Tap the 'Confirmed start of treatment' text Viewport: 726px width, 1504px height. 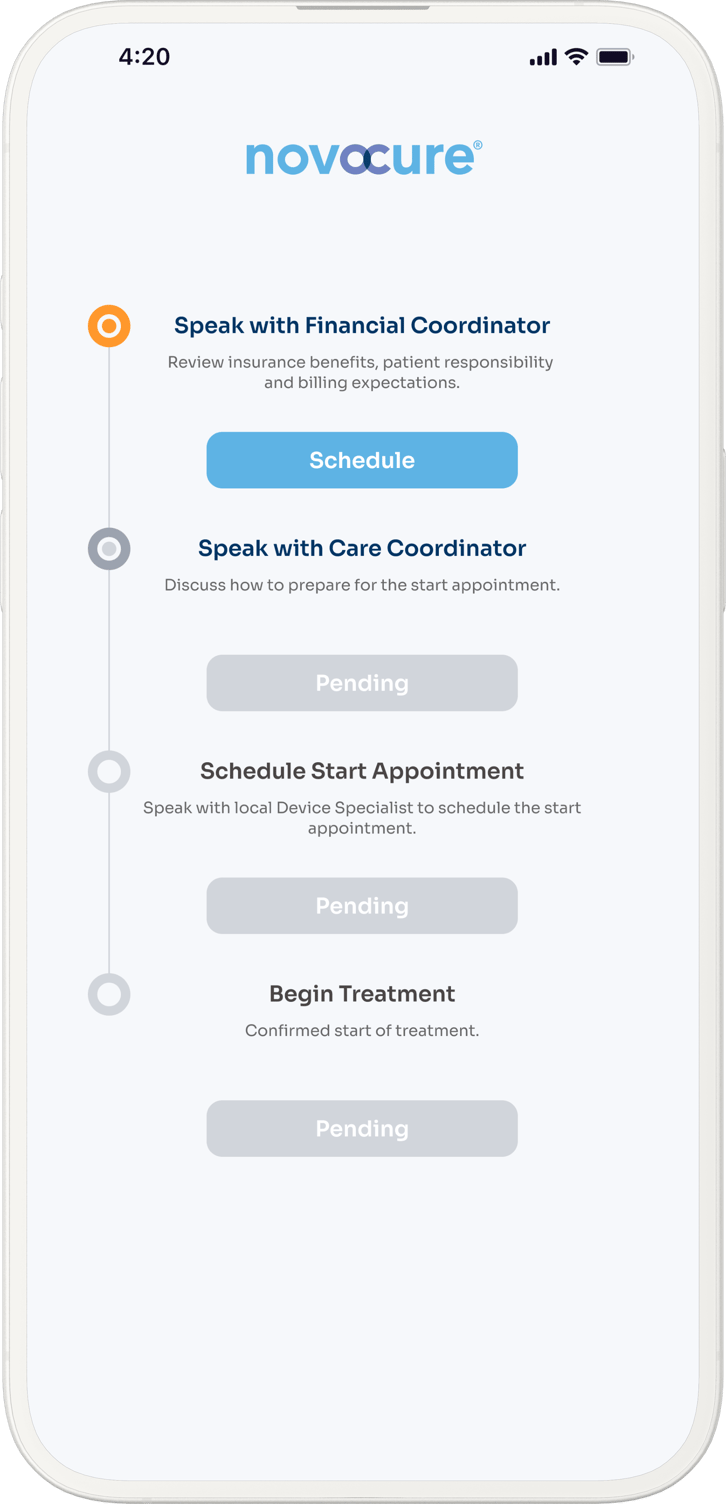point(362,1031)
